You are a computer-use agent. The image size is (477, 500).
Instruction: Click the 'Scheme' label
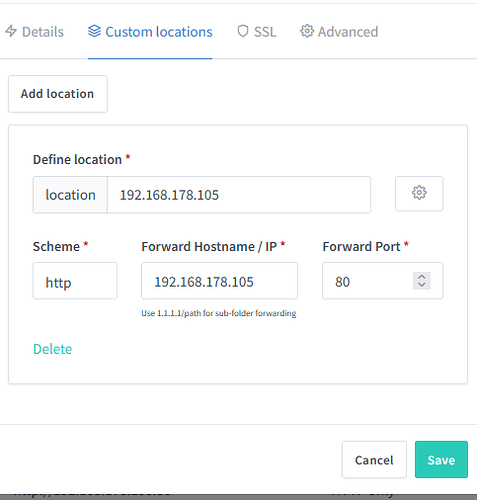tap(56, 247)
